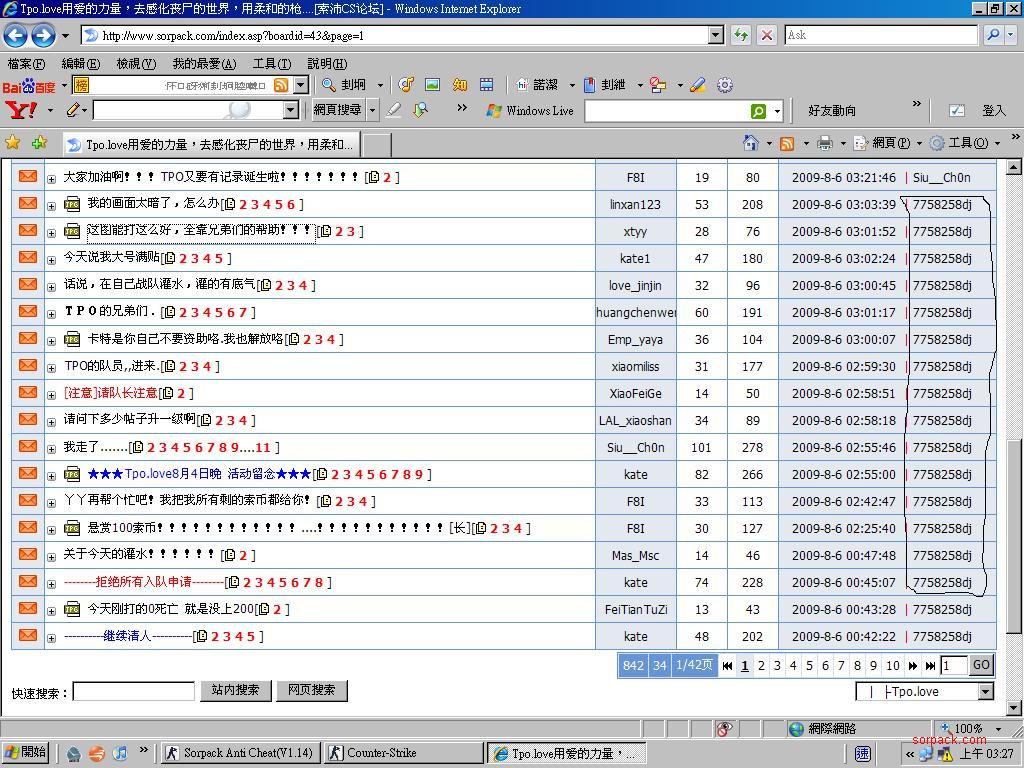Open thread "今天说我大号满贴"
The image size is (1024, 768).
tap(111, 258)
